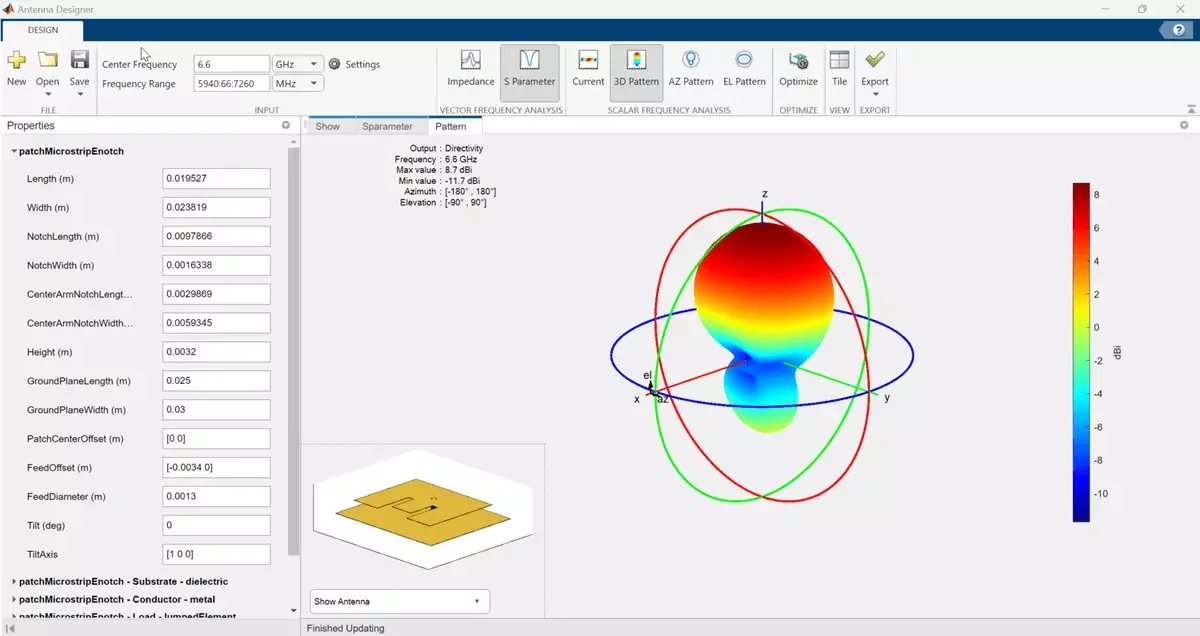Screen dimensions: 1200x636
Task: Toggle the S Parameter analysis button
Action: coord(529,67)
